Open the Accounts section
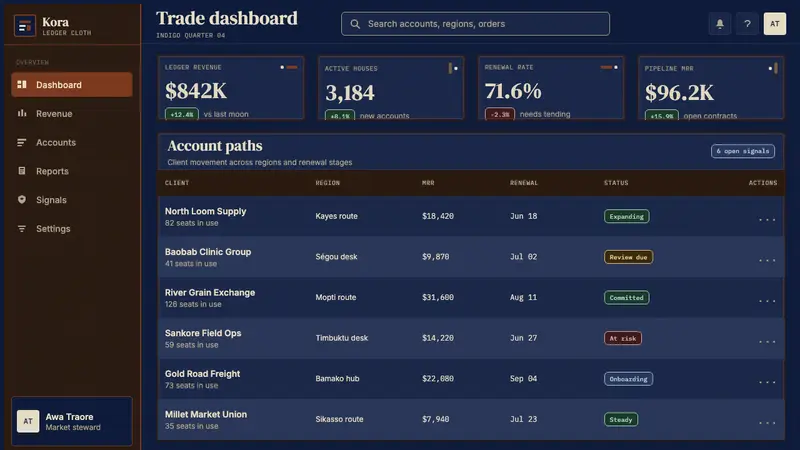Image resolution: width=800 pixels, height=450 pixels. (x=71, y=142)
